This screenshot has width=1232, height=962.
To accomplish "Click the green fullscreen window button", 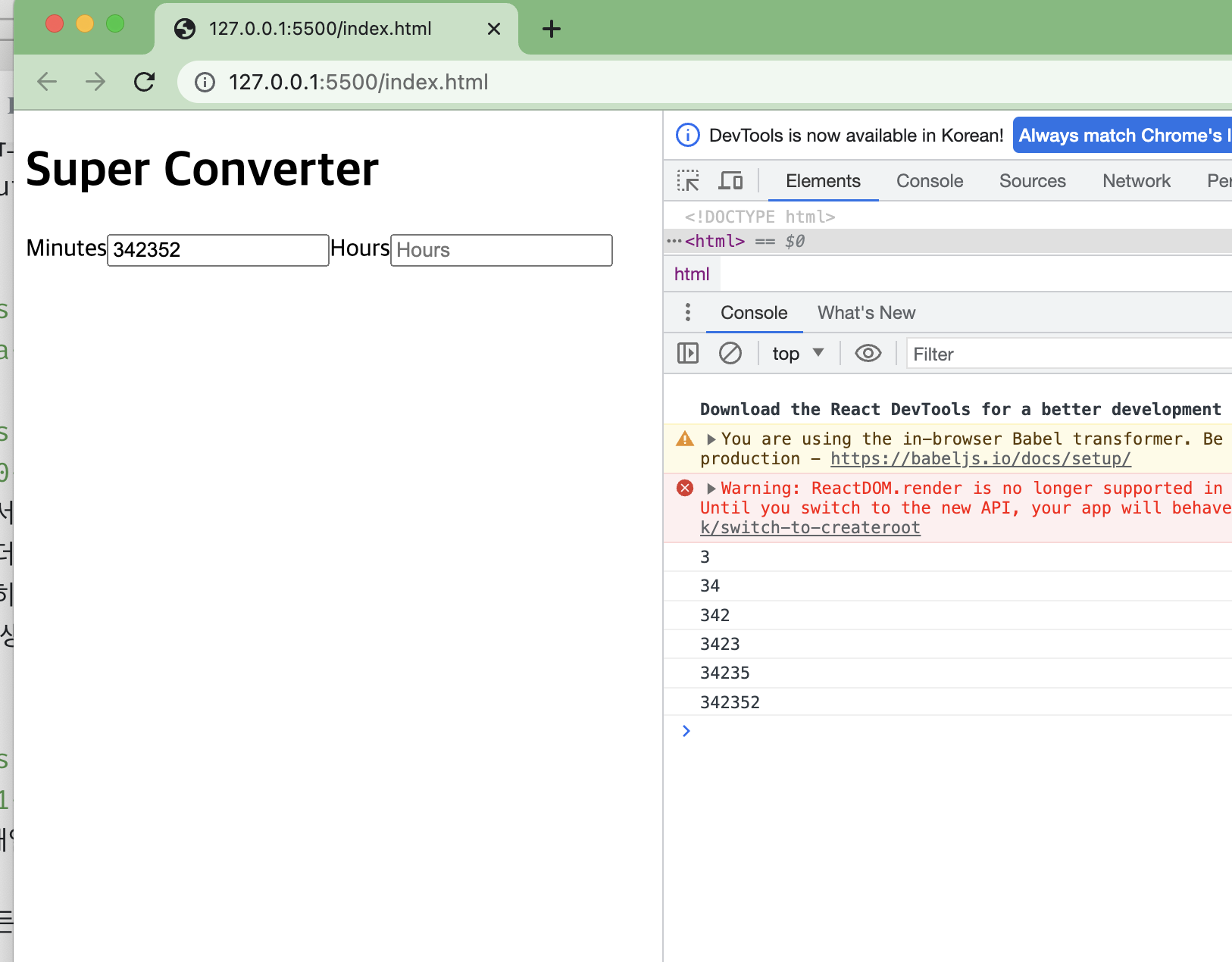I will coord(115,23).
